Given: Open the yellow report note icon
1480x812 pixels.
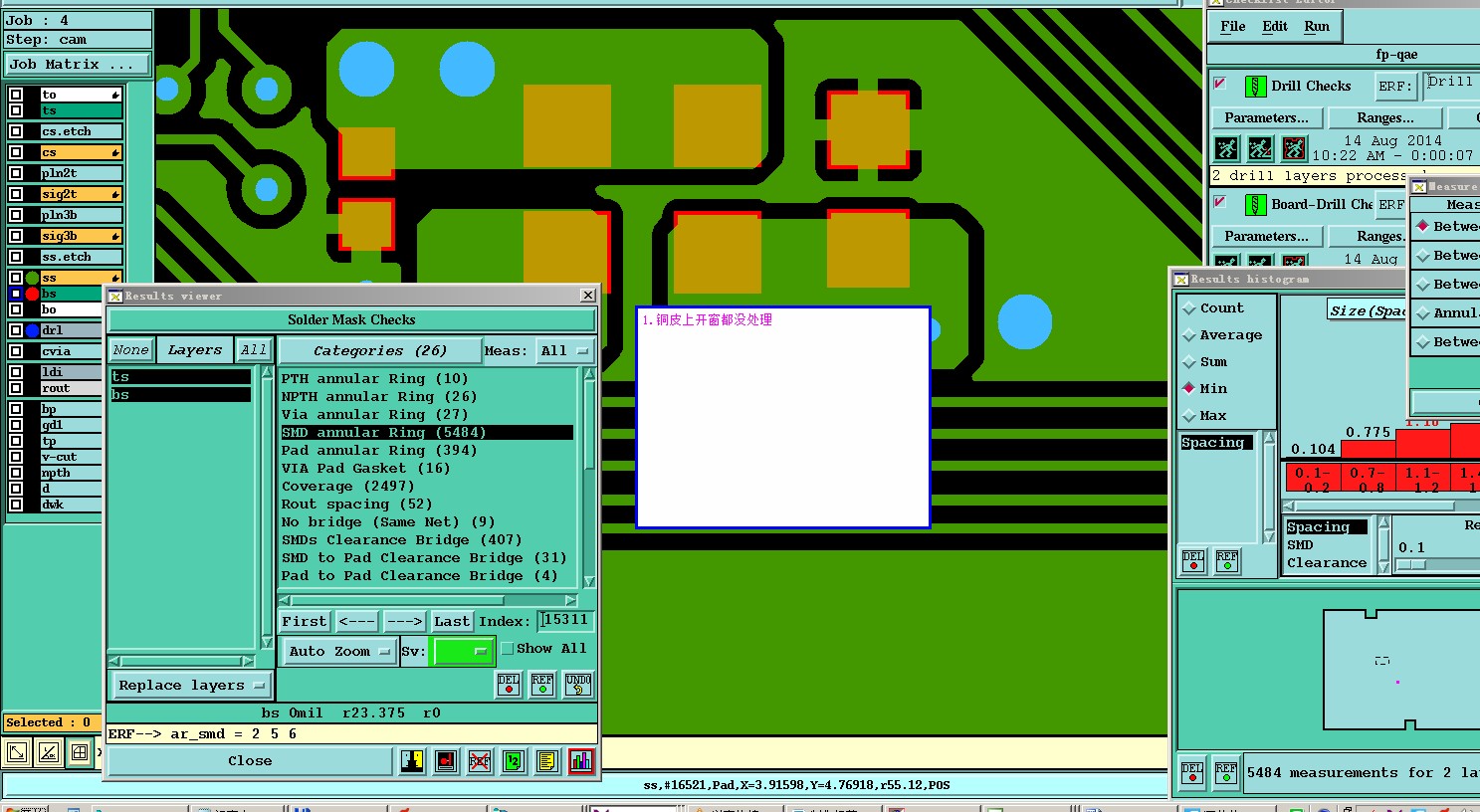Looking at the screenshot, I should (547, 761).
